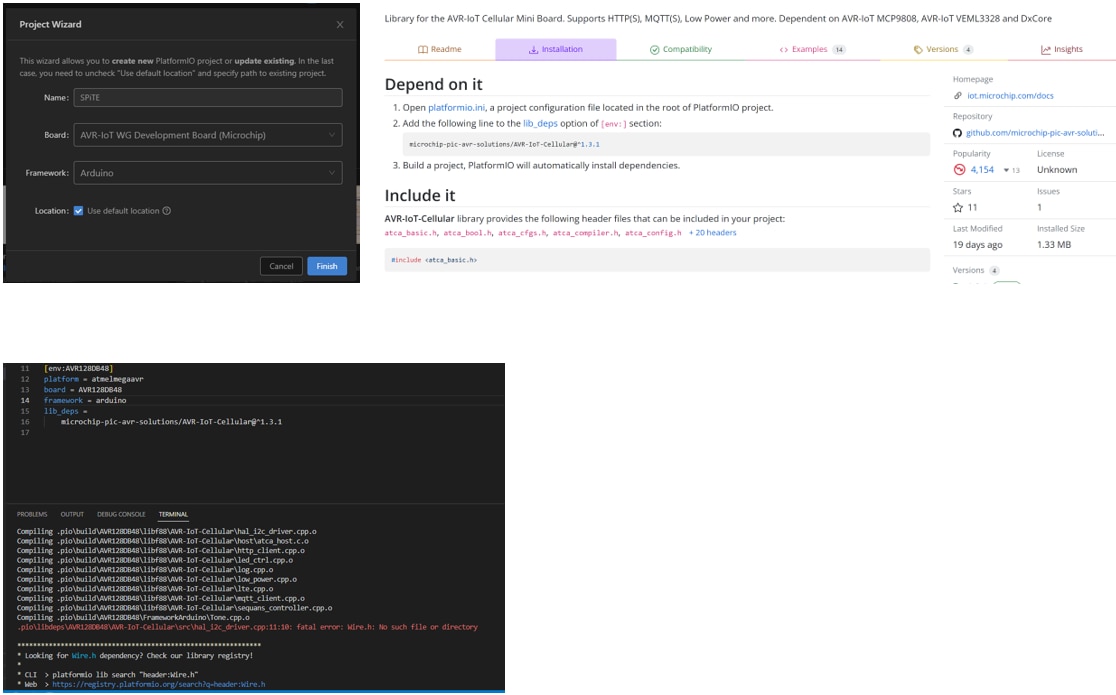This screenshot has height=695, width=1116.
Task: Open the Compatibility tab
Action: coord(680,49)
